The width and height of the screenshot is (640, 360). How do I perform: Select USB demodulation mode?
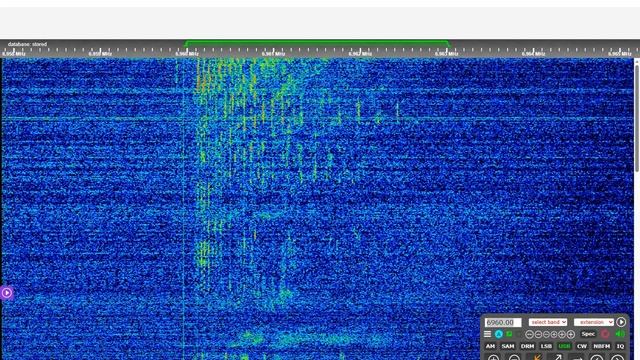pyautogui.click(x=564, y=346)
